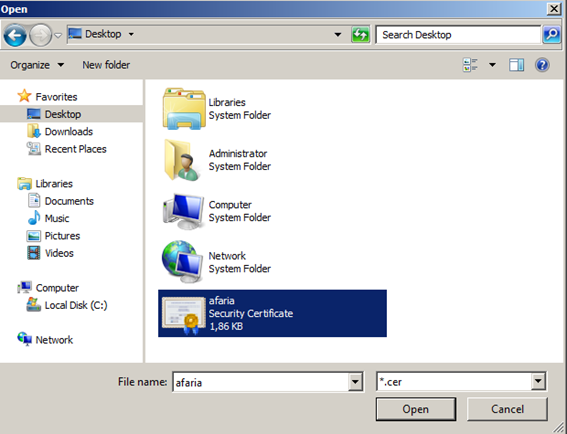Click the Back navigation arrow
The image size is (567, 434).
[x=15, y=35]
